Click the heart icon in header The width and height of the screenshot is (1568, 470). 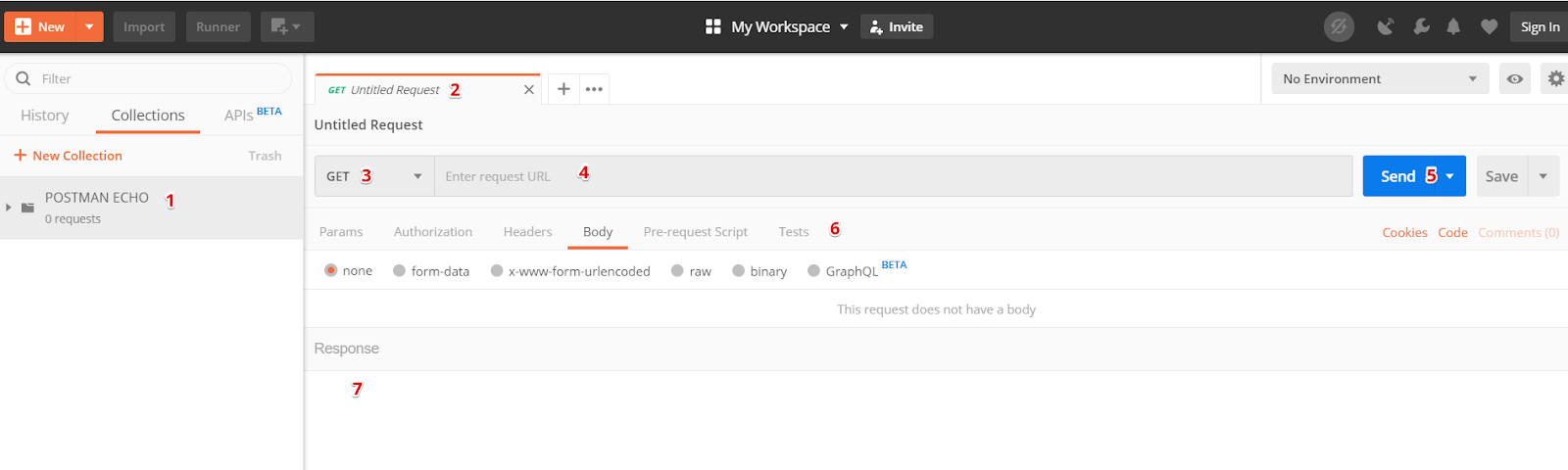(x=1489, y=26)
